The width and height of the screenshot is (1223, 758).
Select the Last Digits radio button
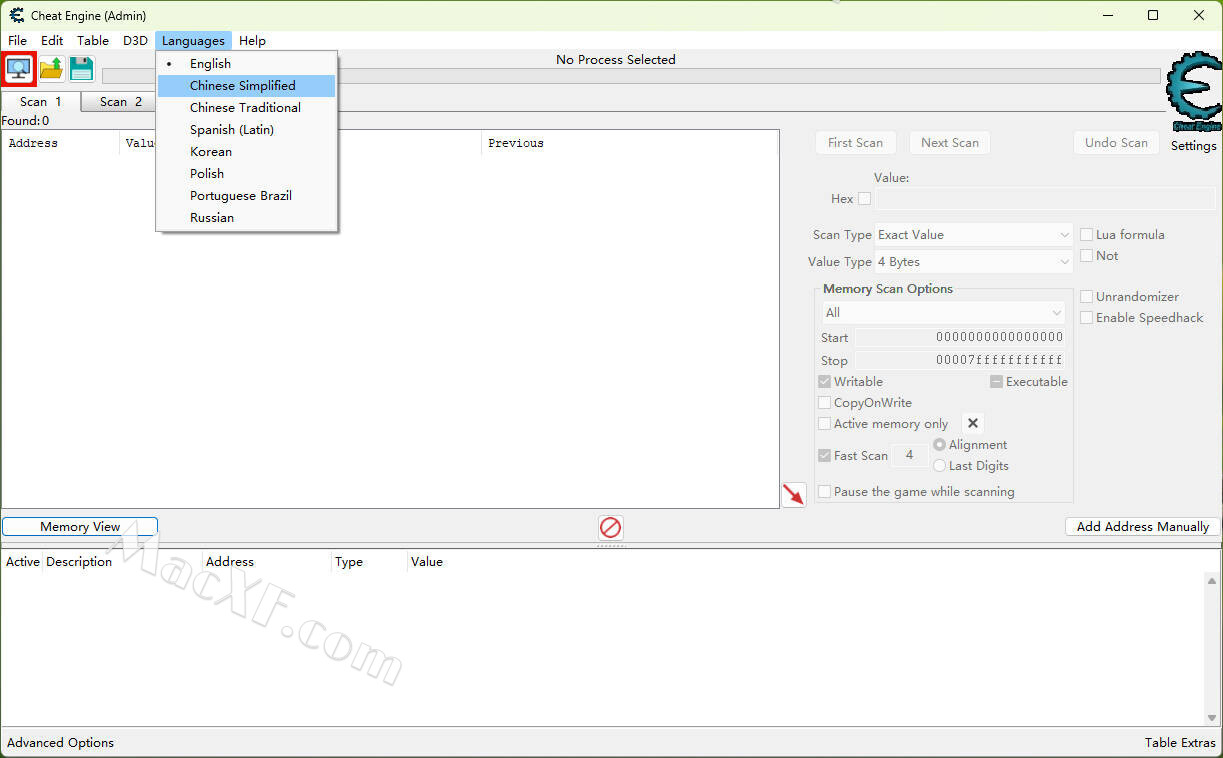tap(939, 466)
